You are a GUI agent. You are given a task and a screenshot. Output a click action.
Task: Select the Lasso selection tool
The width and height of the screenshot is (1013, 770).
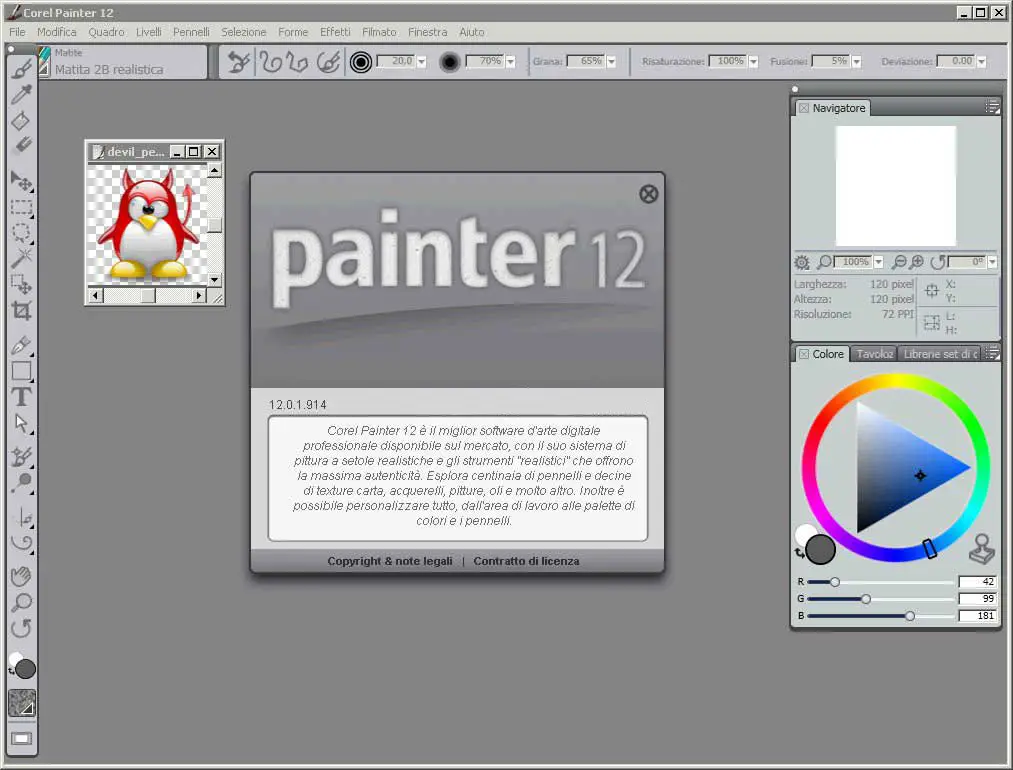21,233
